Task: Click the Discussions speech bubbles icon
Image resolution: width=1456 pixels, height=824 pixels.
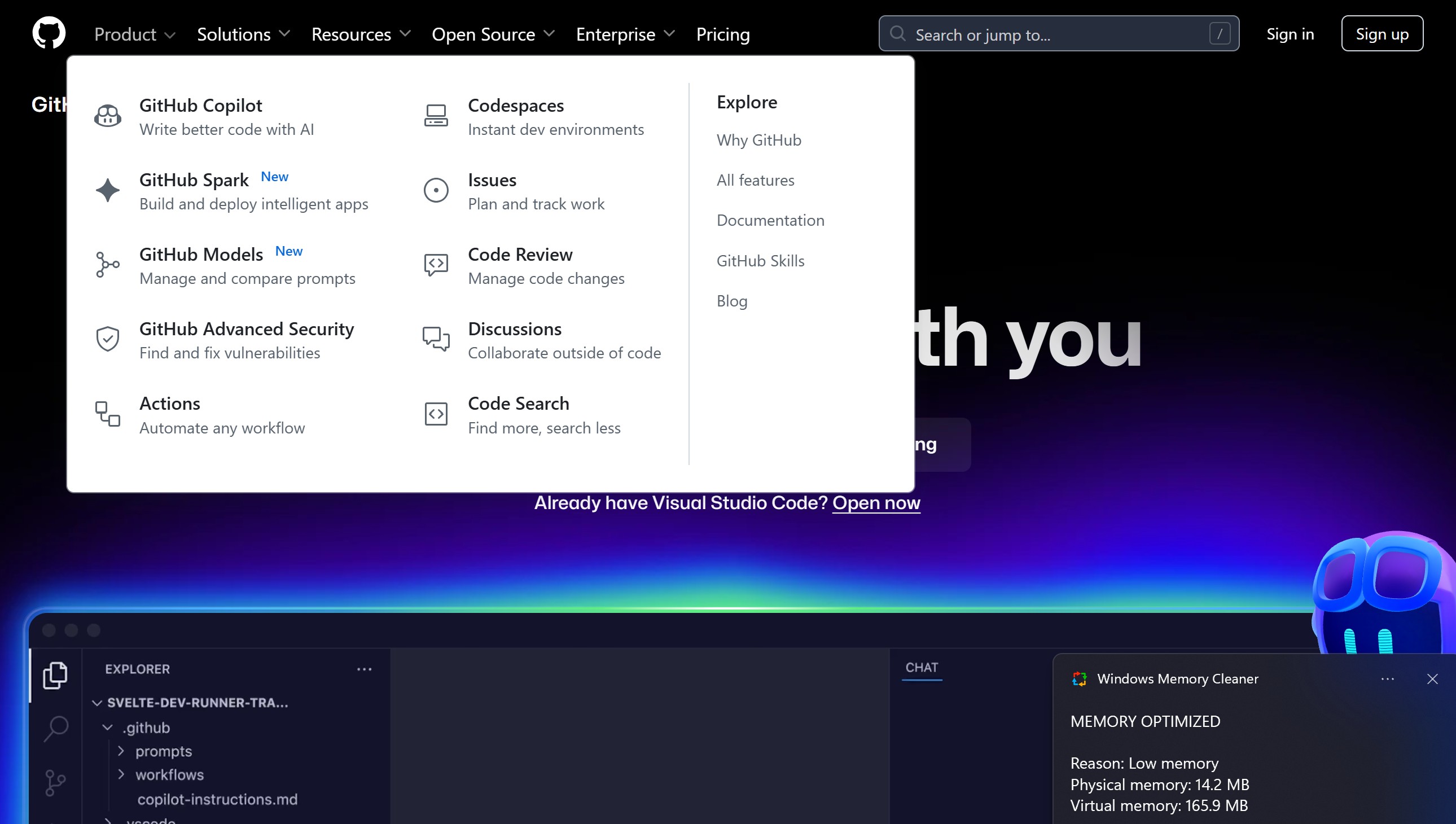Action: [436, 340]
